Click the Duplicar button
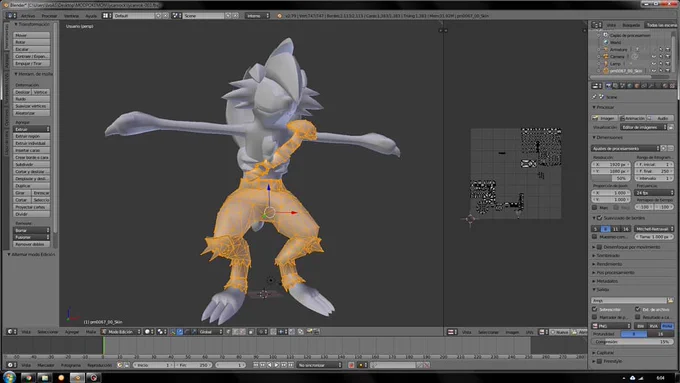680x383 pixels. 31,186
